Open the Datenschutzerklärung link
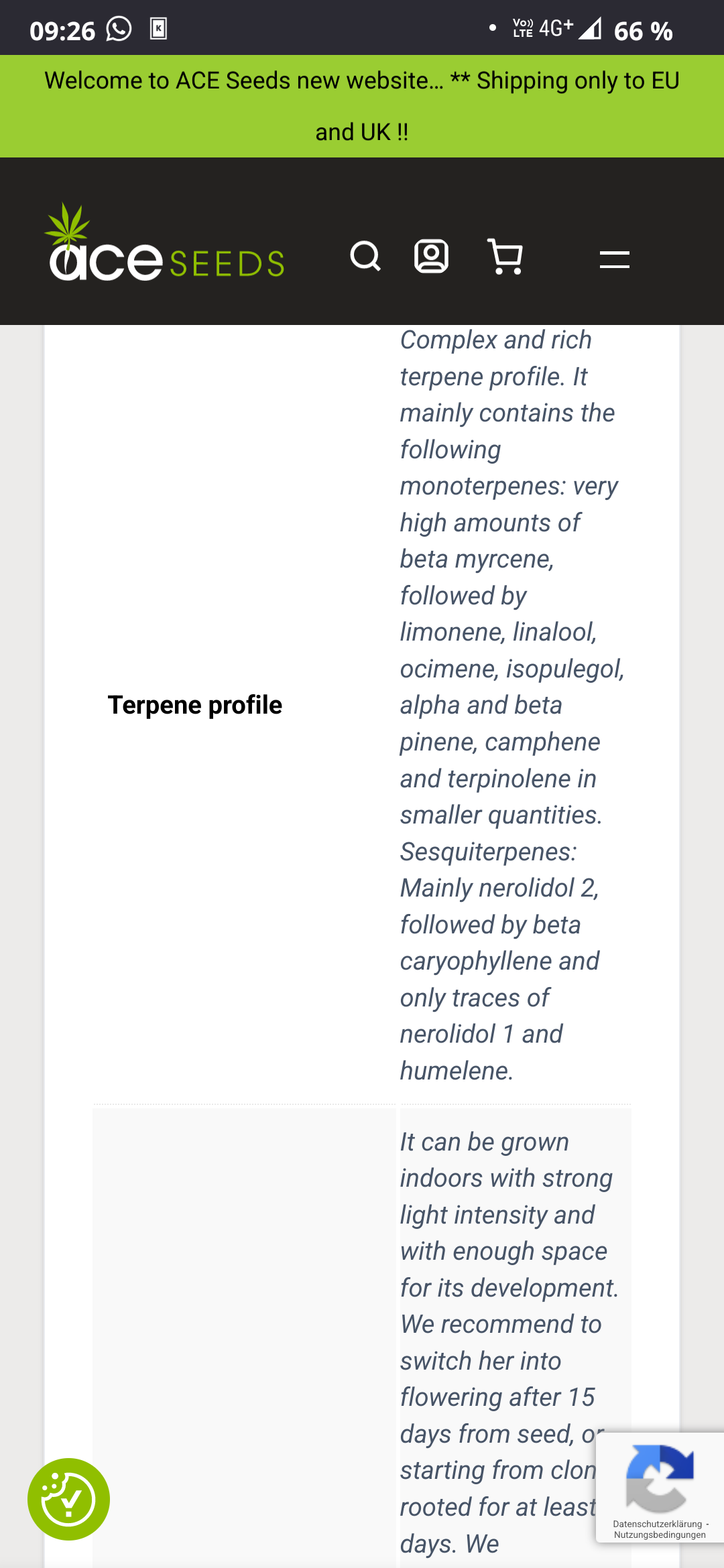724x1568 pixels. (x=657, y=1524)
